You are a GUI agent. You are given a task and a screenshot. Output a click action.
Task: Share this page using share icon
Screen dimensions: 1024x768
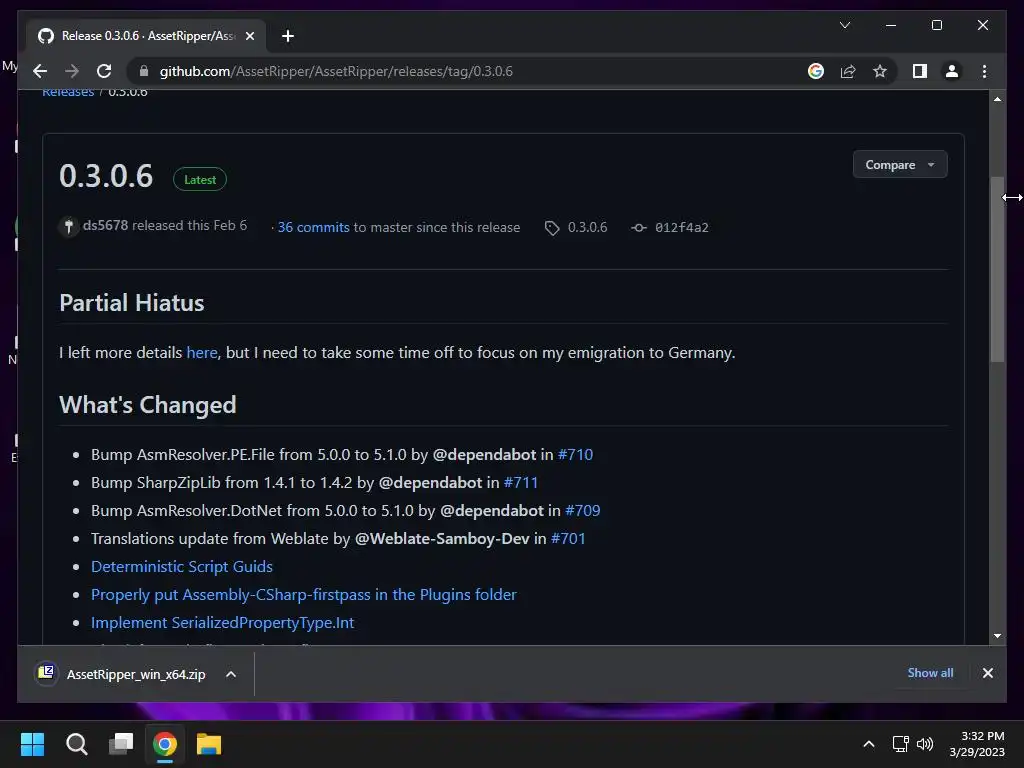pyautogui.click(x=848, y=71)
